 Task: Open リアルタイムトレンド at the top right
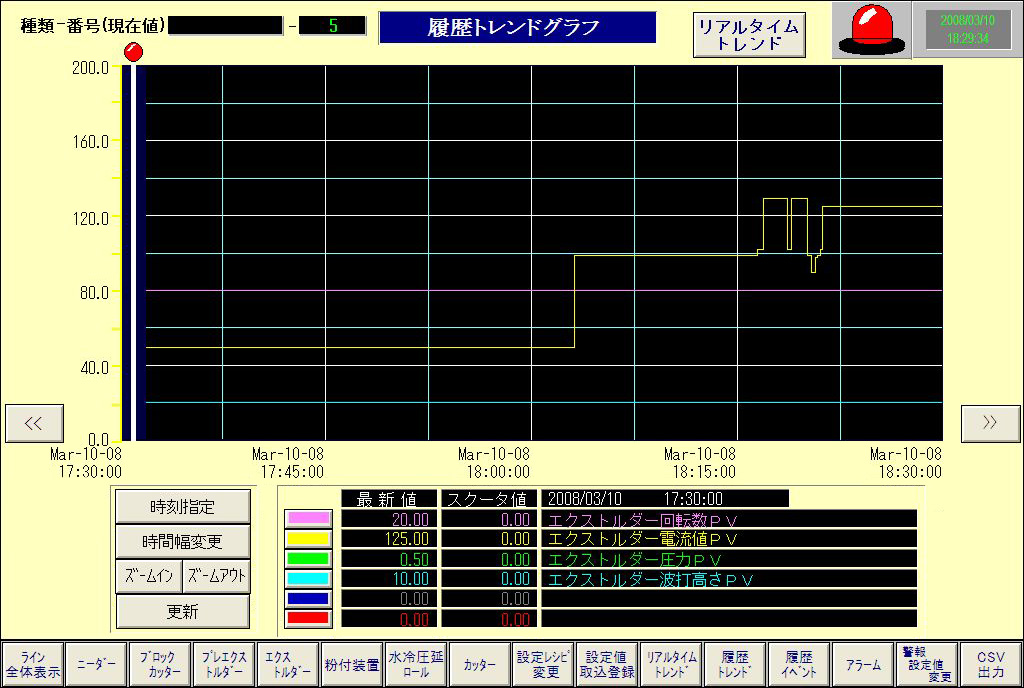(x=749, y=35)
